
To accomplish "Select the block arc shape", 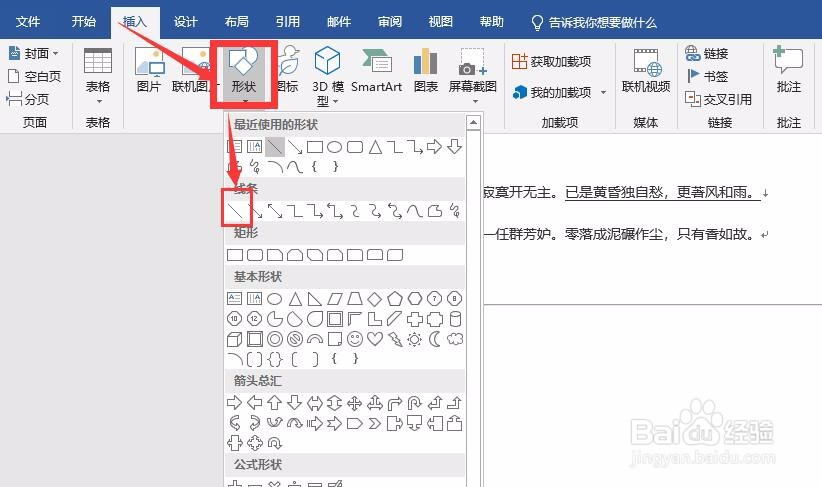I will point(315,339).
